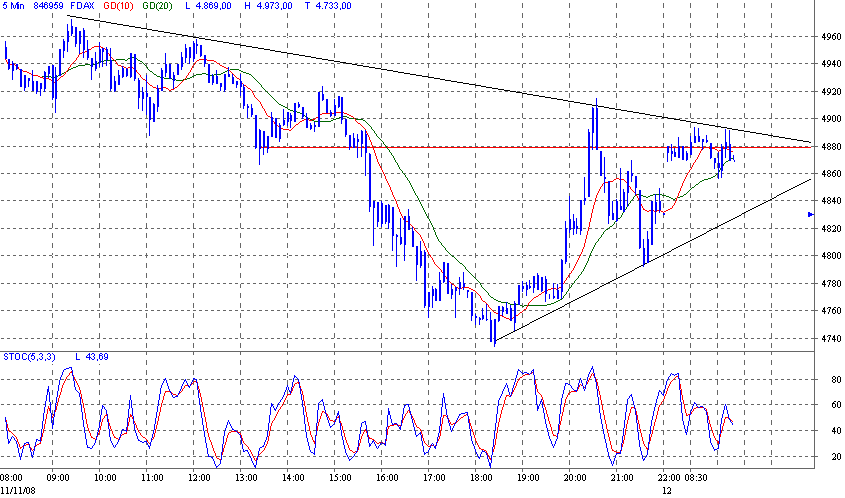Click the 4880 price axis label
Image resolution: width=845 pixels, height=498 pixels.
[x=830, y=146]
